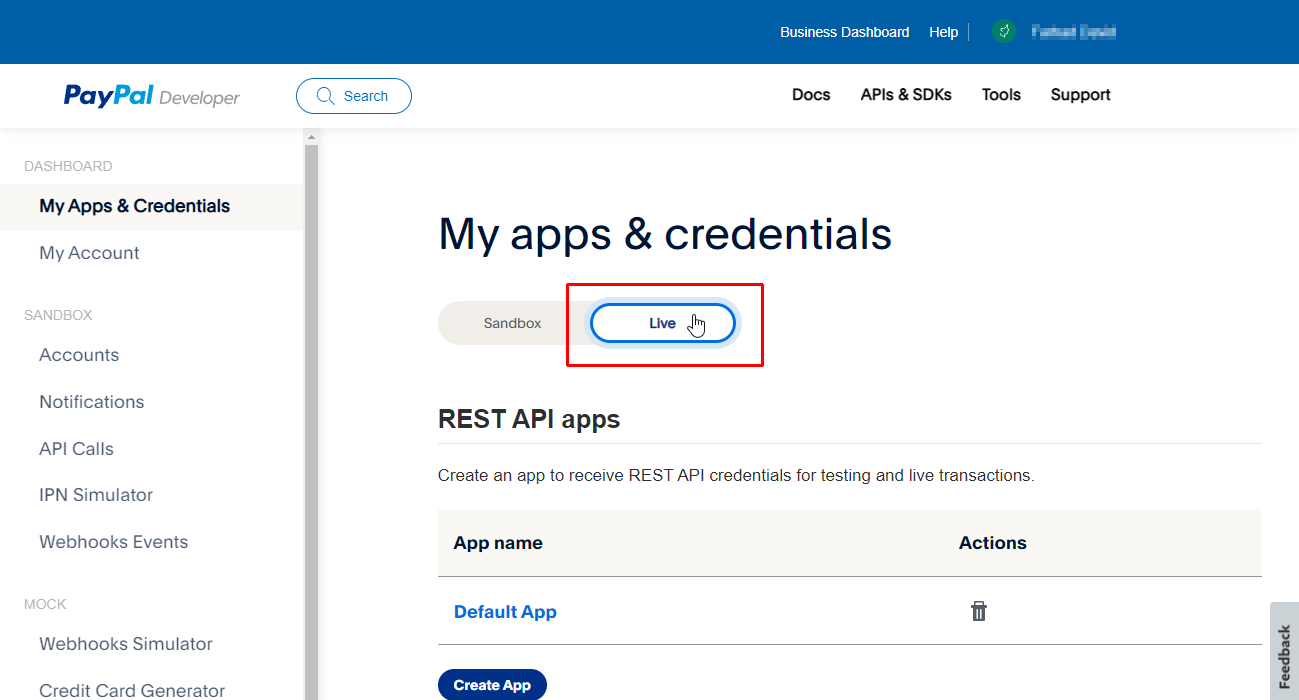Image resolution: width=1299 pixels, height=700 pixels.
Task: Click the REST API apps heading
Action: (x=529, y=419)
